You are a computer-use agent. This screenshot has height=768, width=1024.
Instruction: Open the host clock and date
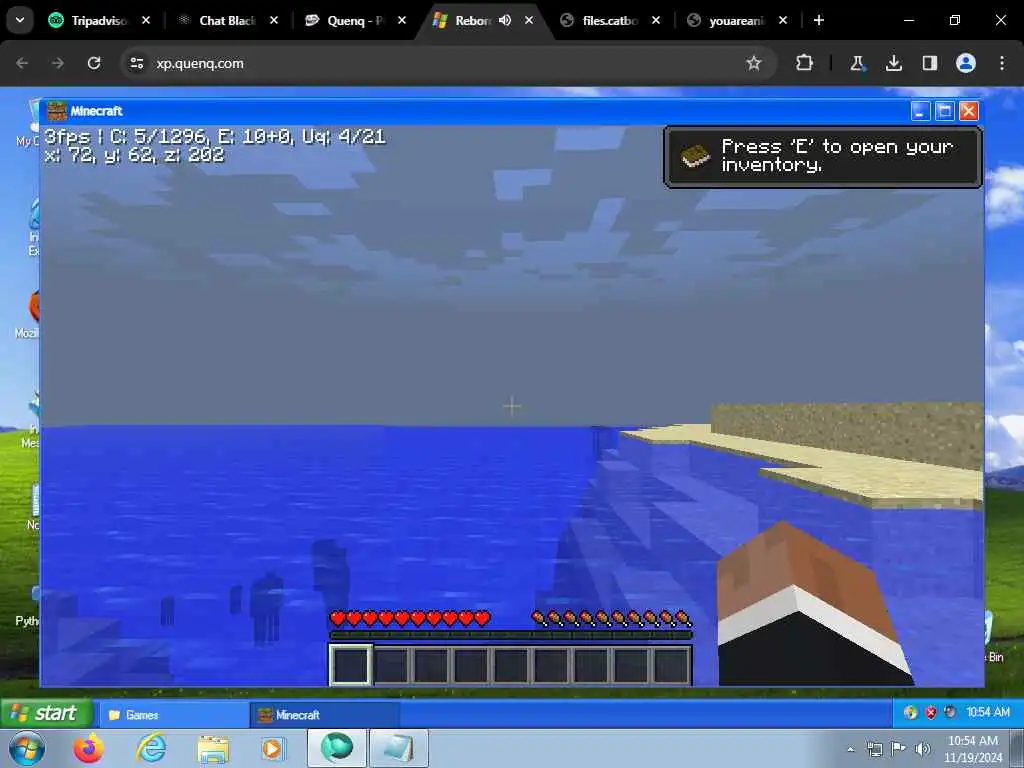point(973,749)
